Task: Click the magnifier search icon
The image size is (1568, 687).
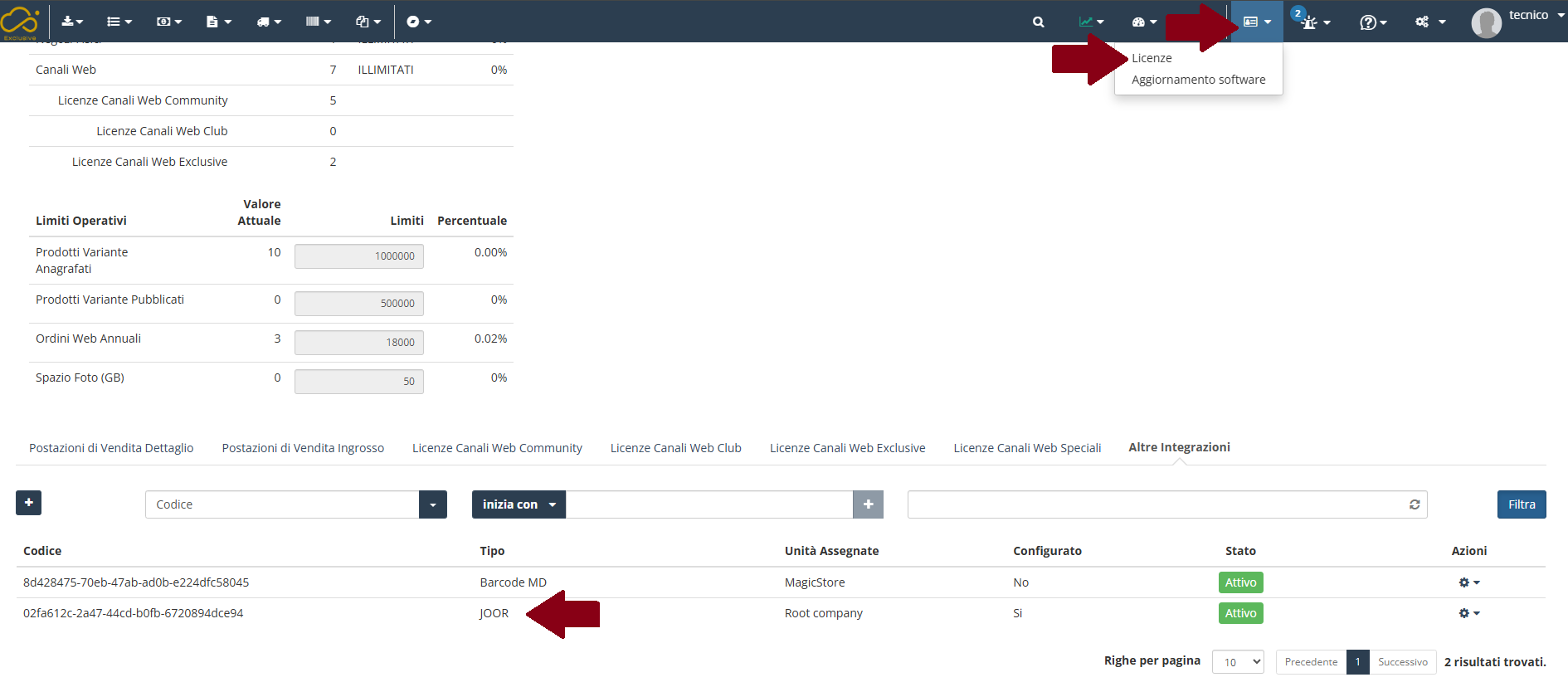Action: pyautogui.click(x=1038, y=22)
